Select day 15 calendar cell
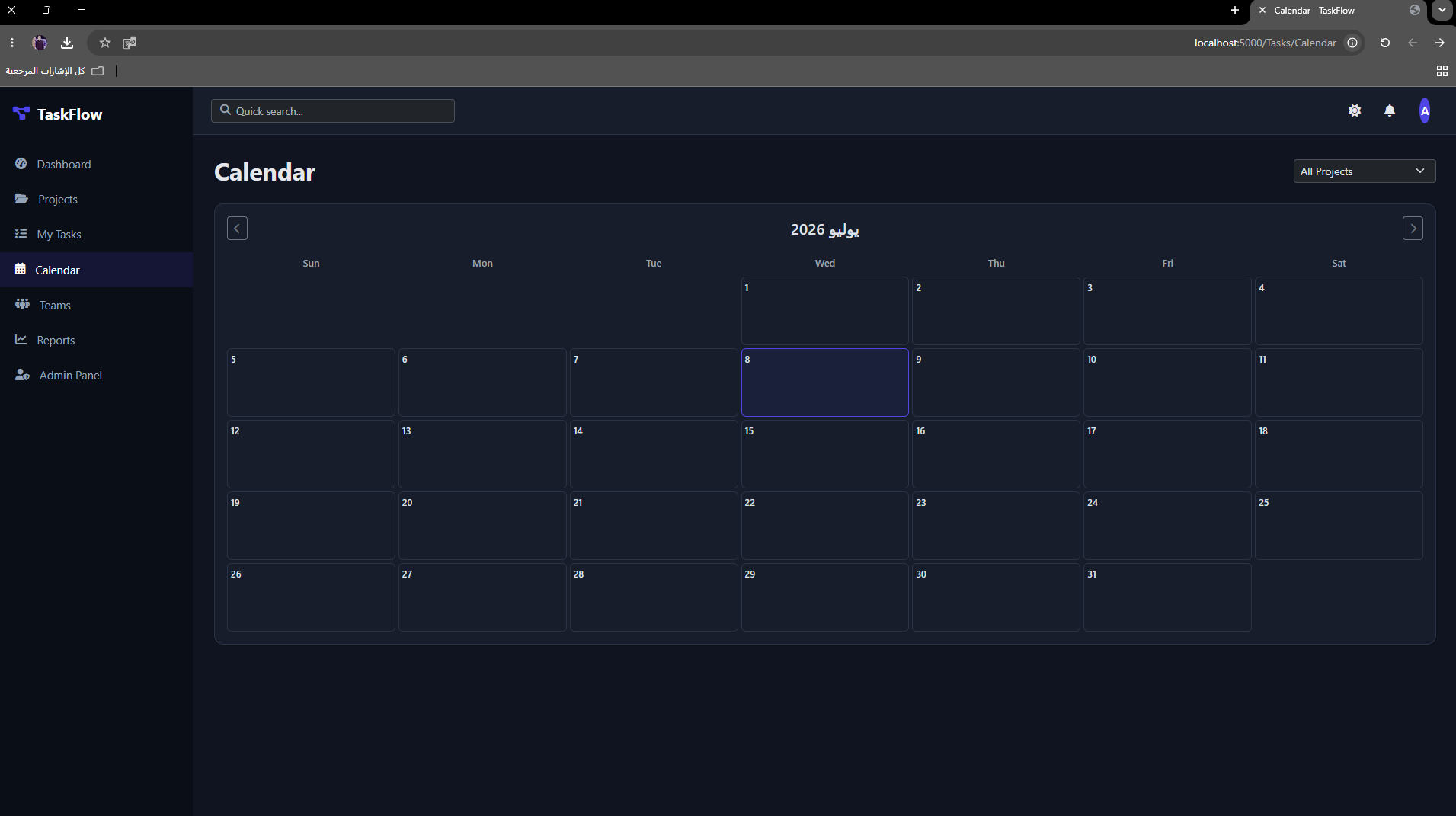 tap(824, 454)
